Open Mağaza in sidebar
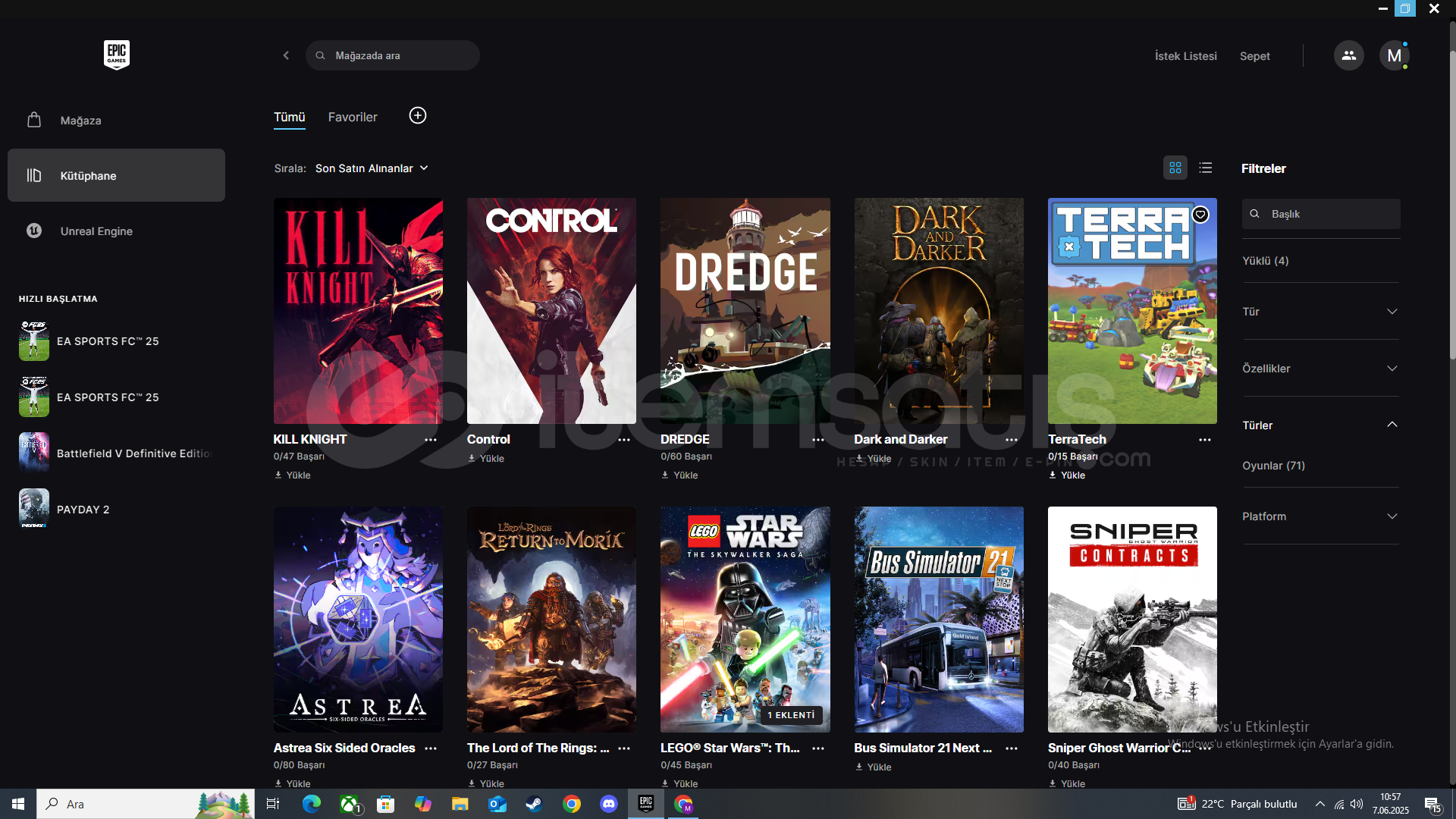The width and height of the screenshot is (1456, 819). click(x=116, y=121)
